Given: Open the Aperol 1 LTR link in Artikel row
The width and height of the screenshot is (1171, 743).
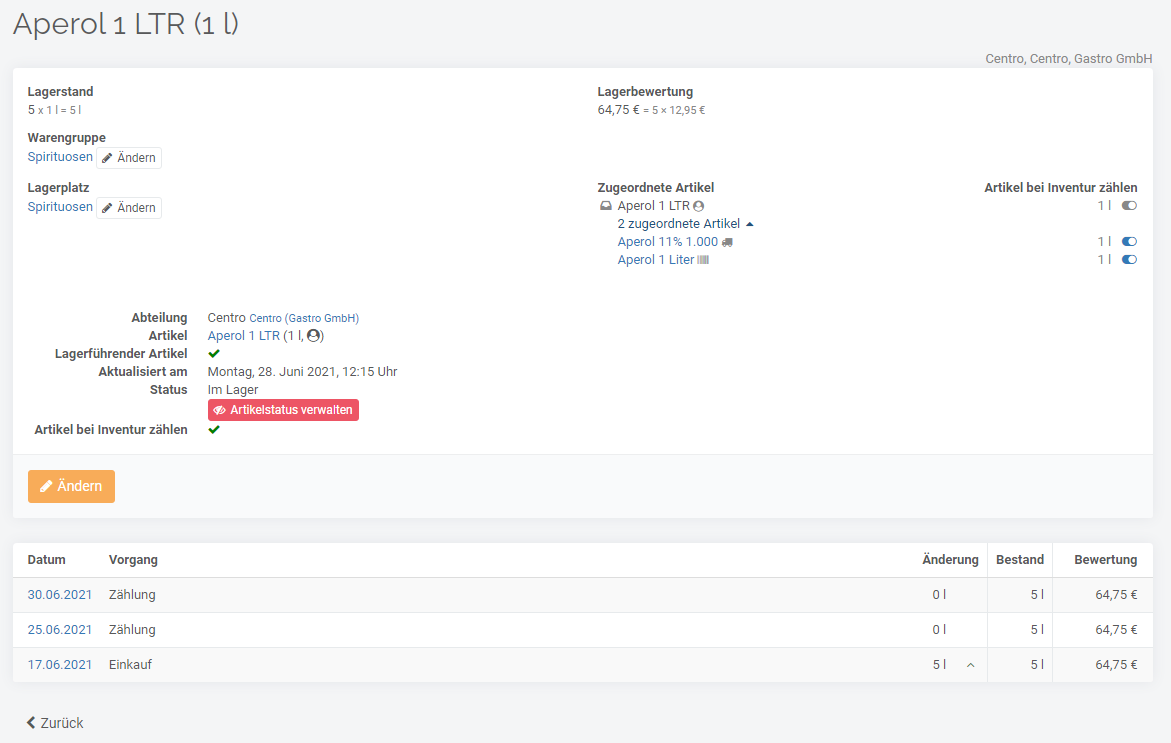Looking at the screenshot, I should pyautogui.click(x=243, y=336).
